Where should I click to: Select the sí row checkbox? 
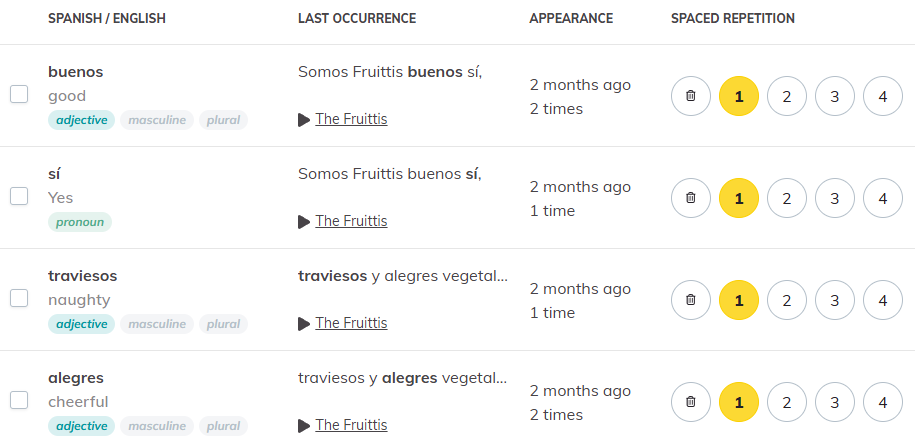(19, 196)
